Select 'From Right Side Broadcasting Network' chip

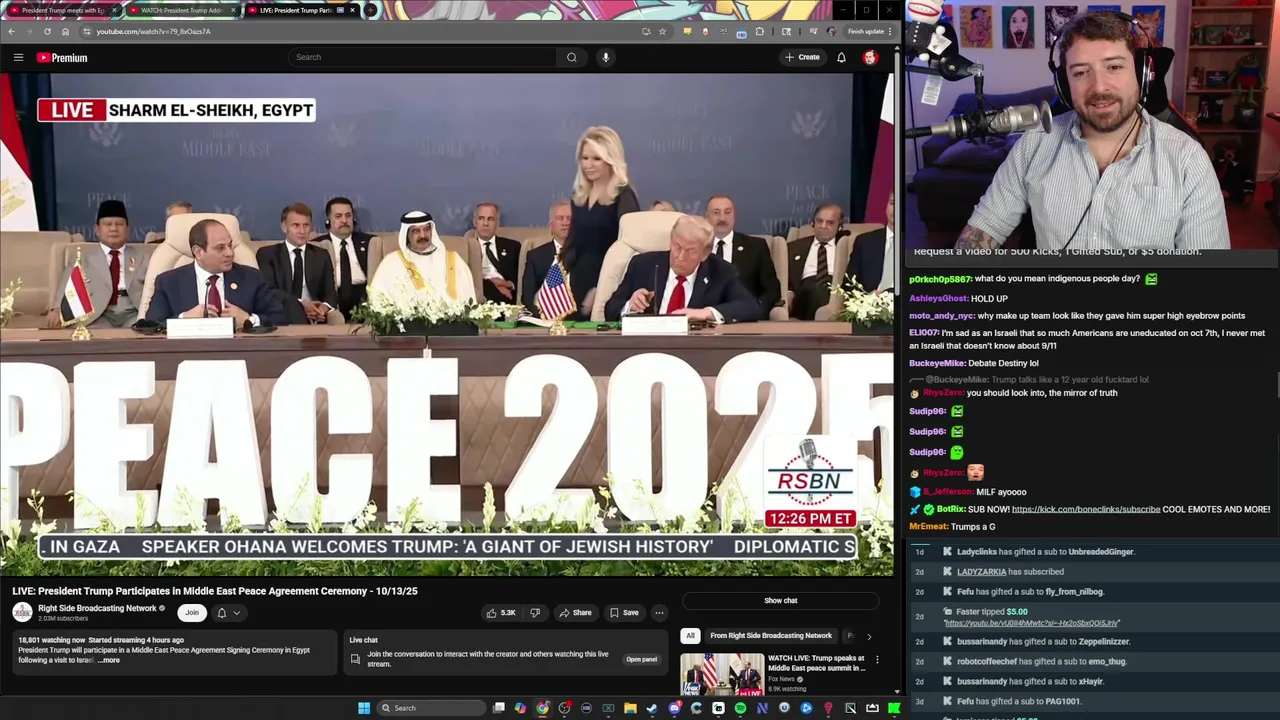coord(771,636)
